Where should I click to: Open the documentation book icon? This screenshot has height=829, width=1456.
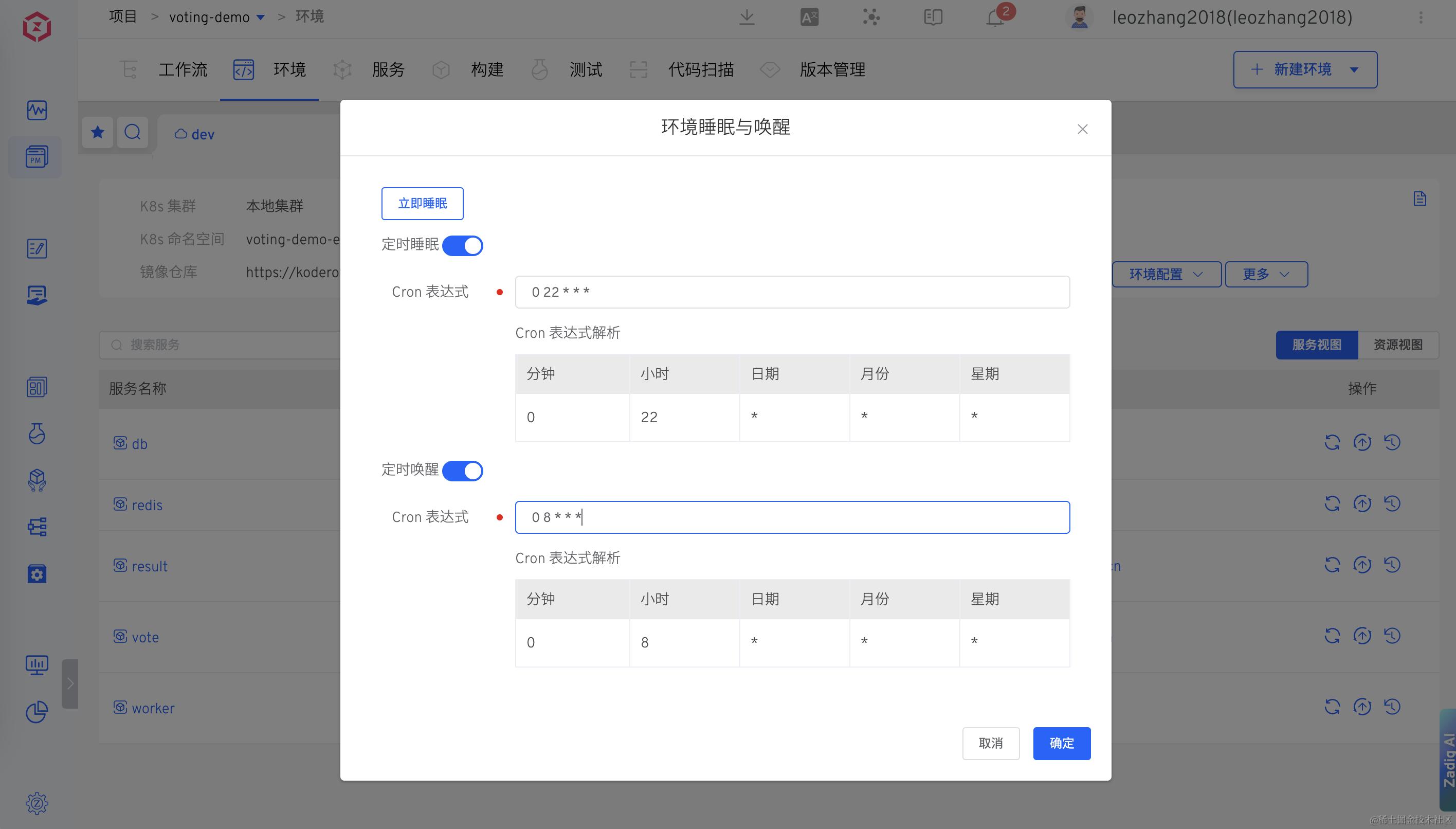[x=933, y=17]
